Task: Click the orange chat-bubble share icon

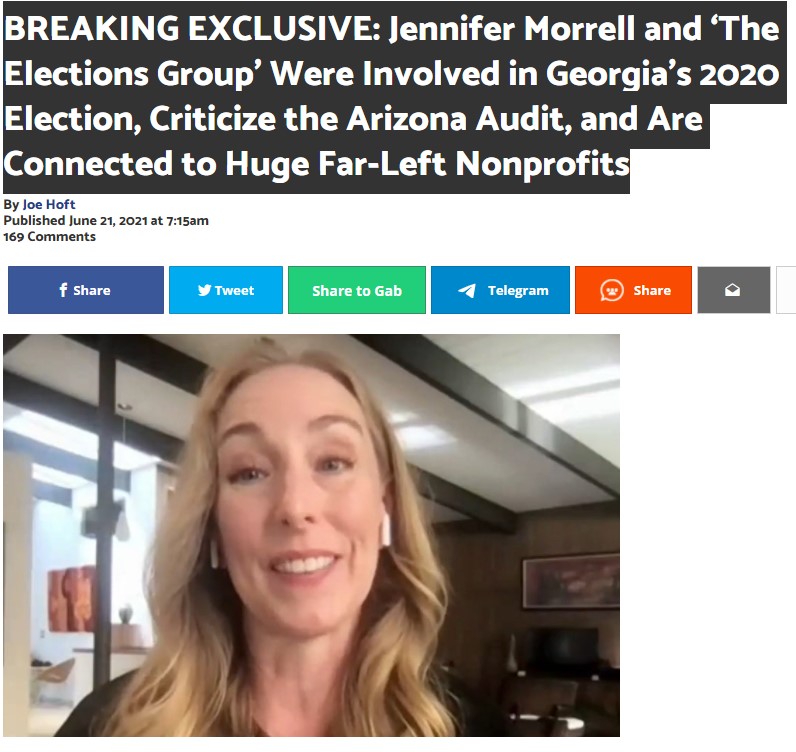Action: [x=612, y=290]
